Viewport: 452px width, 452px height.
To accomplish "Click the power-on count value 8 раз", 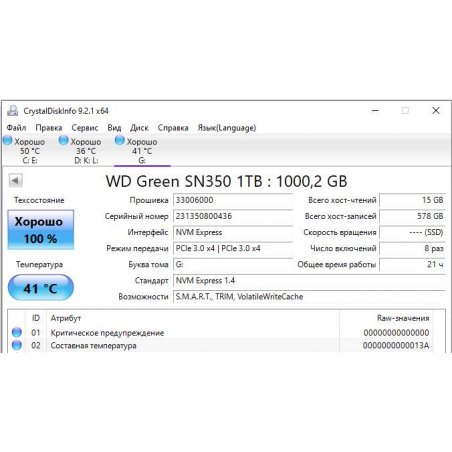I will click(x=412, y=248).
